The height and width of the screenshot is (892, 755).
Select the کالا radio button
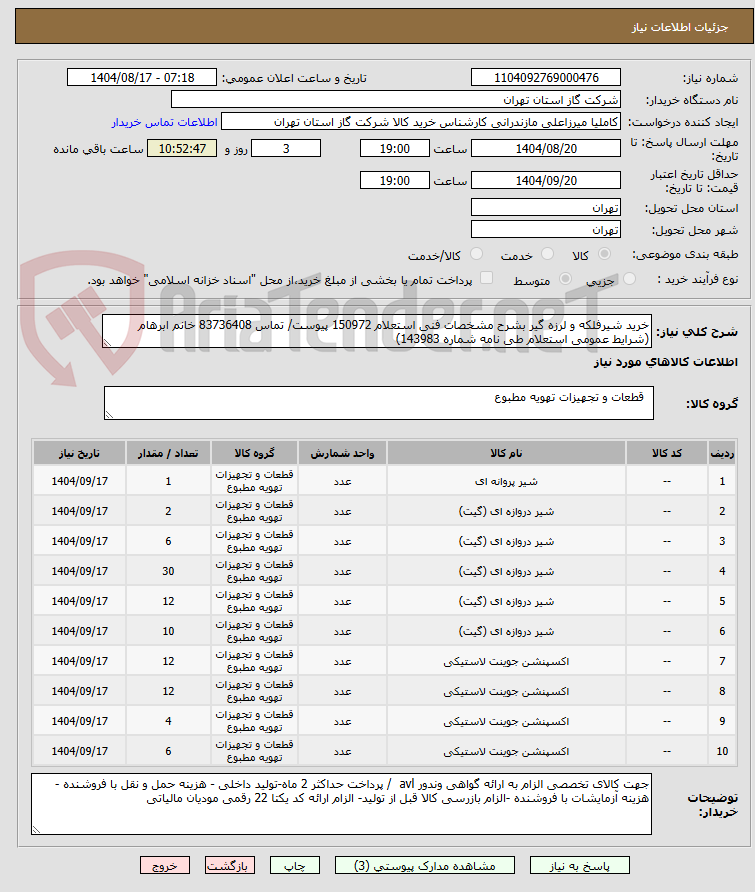604,254
